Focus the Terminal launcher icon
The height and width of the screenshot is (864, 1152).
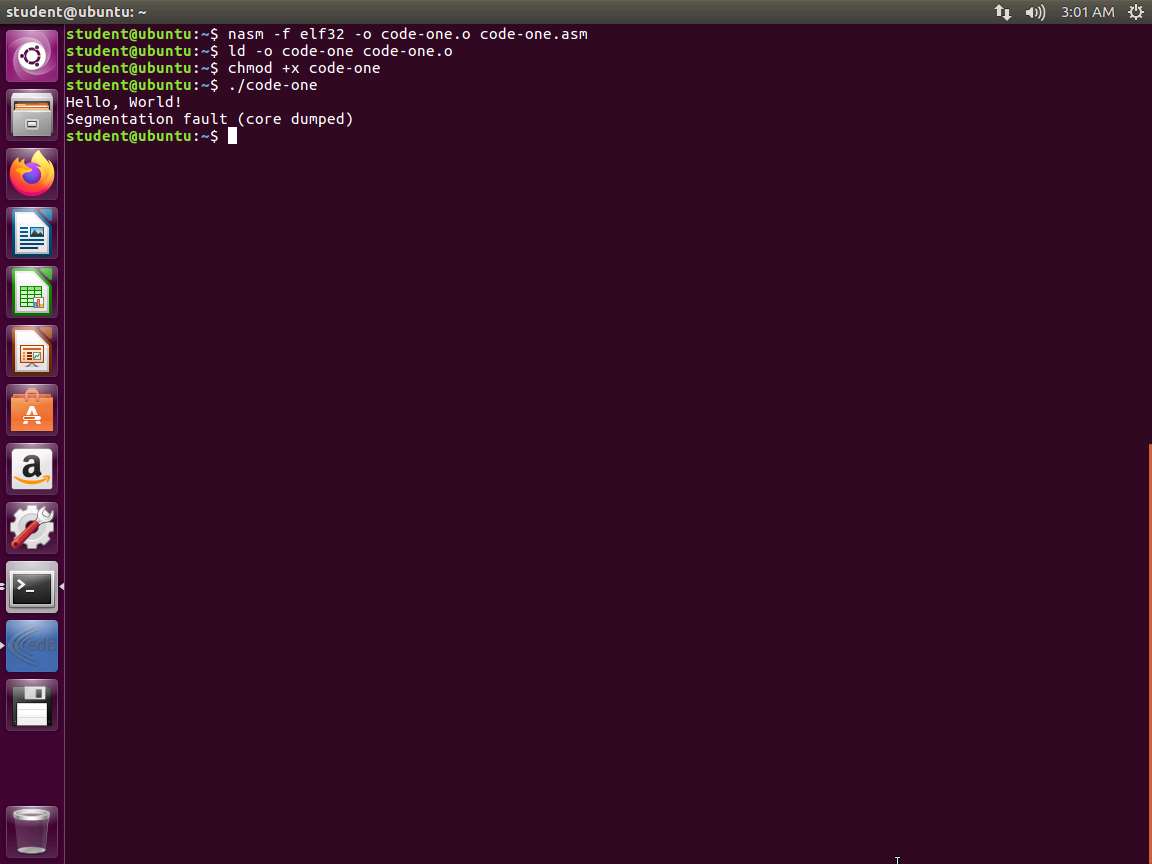pyautogui.click(x=32, y=587)
